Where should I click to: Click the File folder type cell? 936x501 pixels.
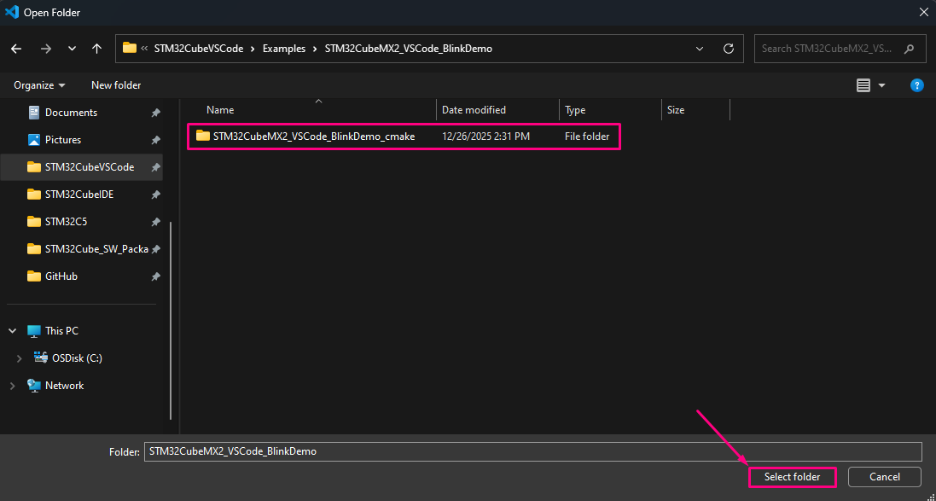[x=587, y=136]
